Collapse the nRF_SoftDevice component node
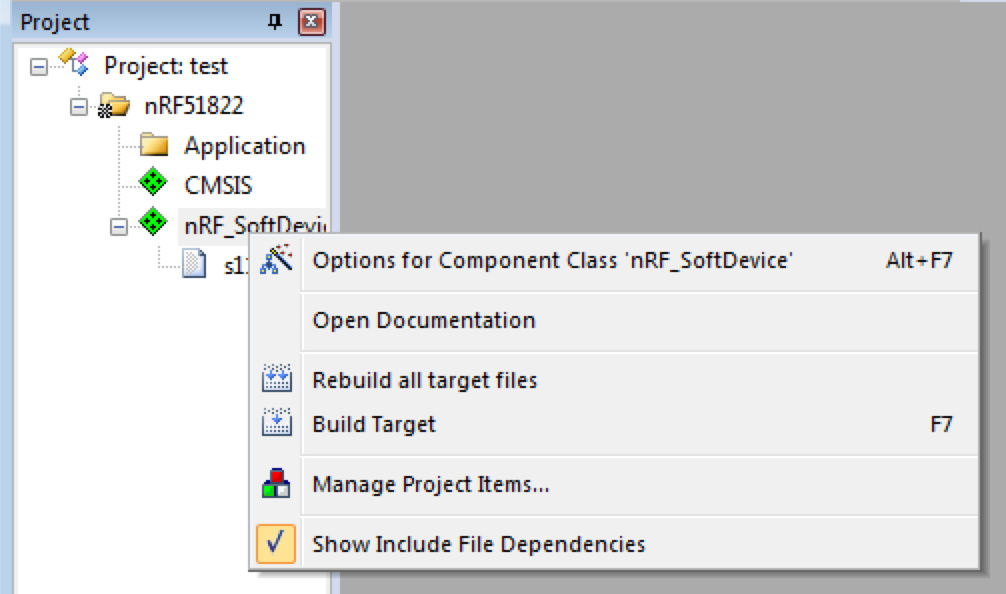Viewport: 1006px width, 594px height. tap(119, 226)
